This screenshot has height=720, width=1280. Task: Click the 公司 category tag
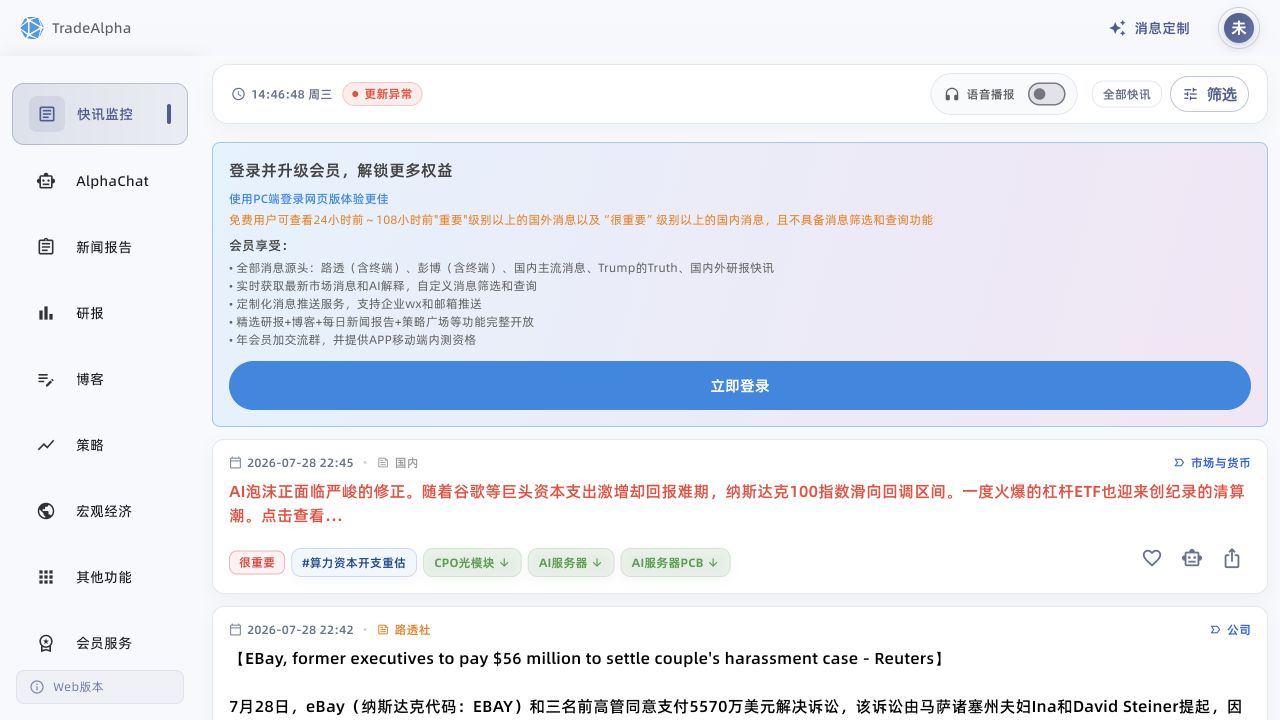(x=1231, y=630)
